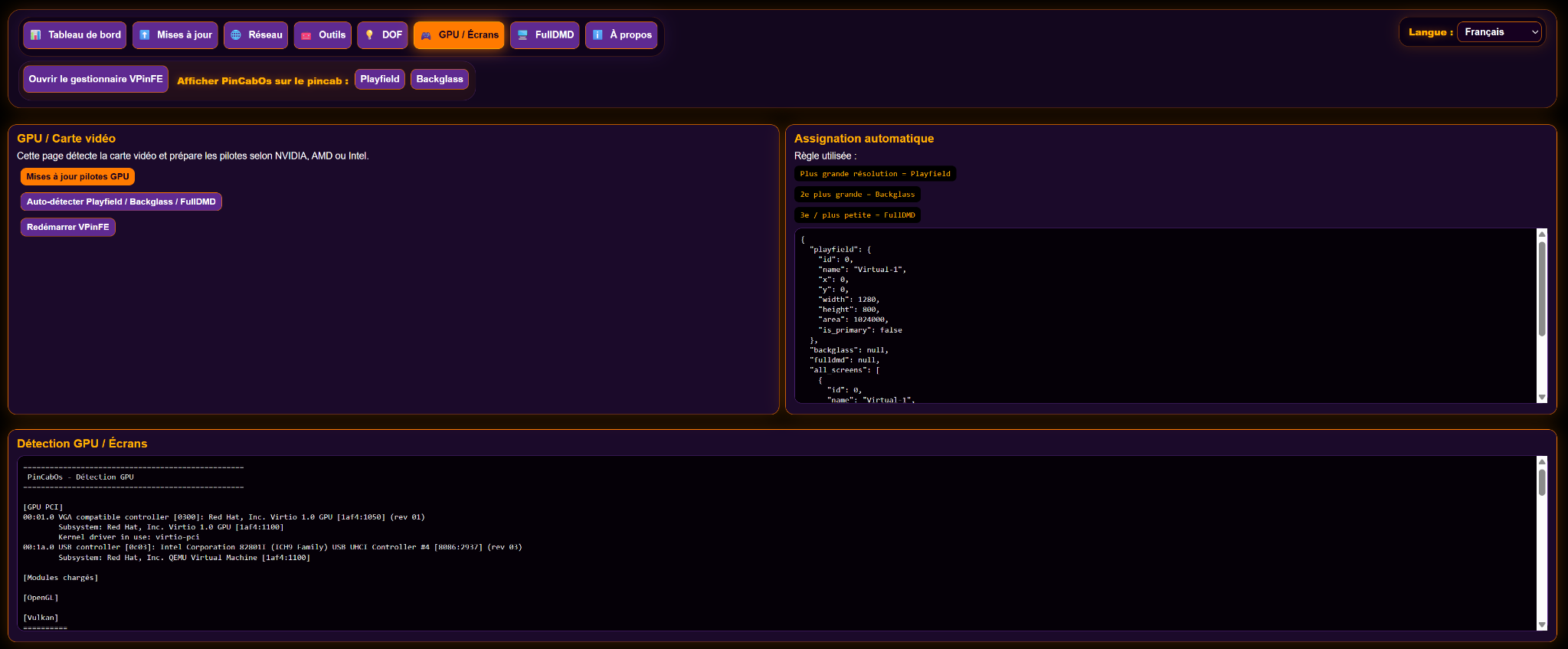Click Auto-détecter Playfield / Backglass / FullDMD
The height and width of the screenshot is (649, 1568).
tap(121, 202)
